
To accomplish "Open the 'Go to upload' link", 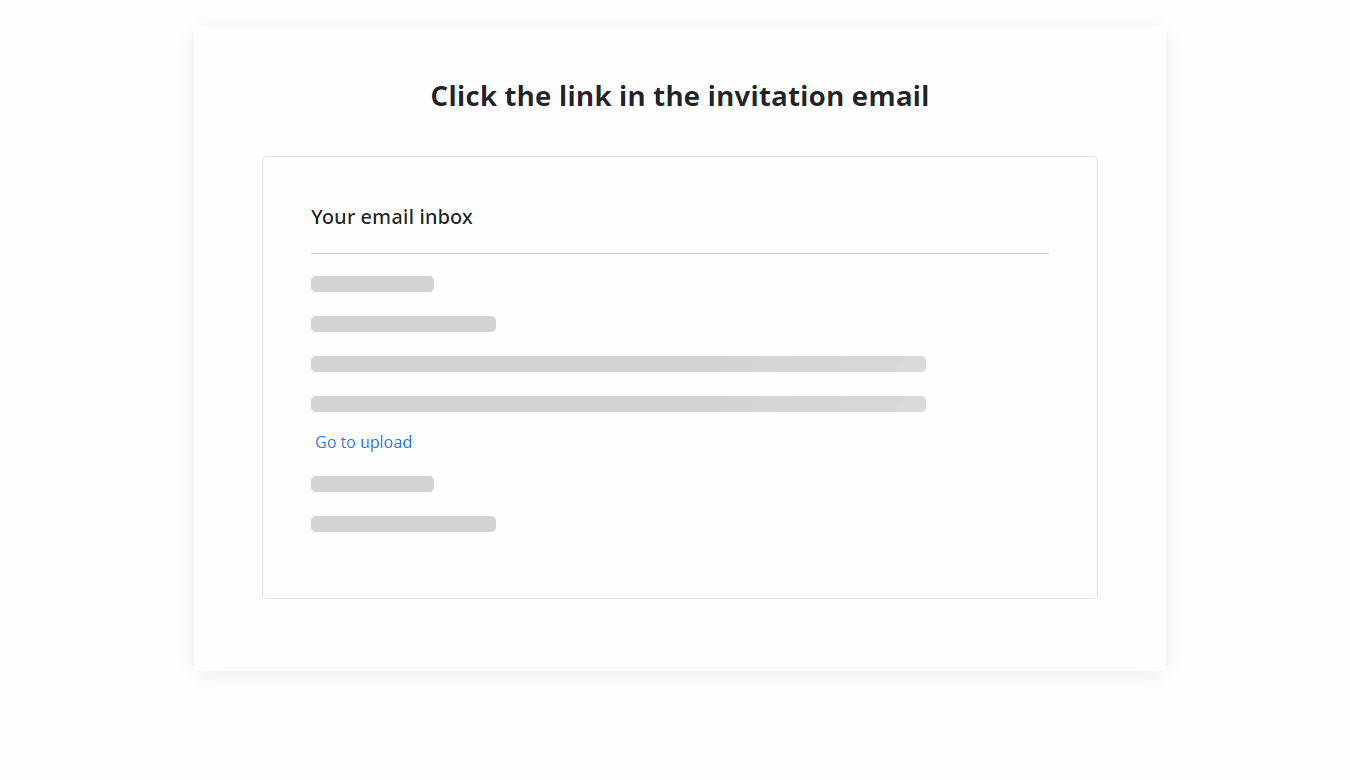I will pos(363,442).
